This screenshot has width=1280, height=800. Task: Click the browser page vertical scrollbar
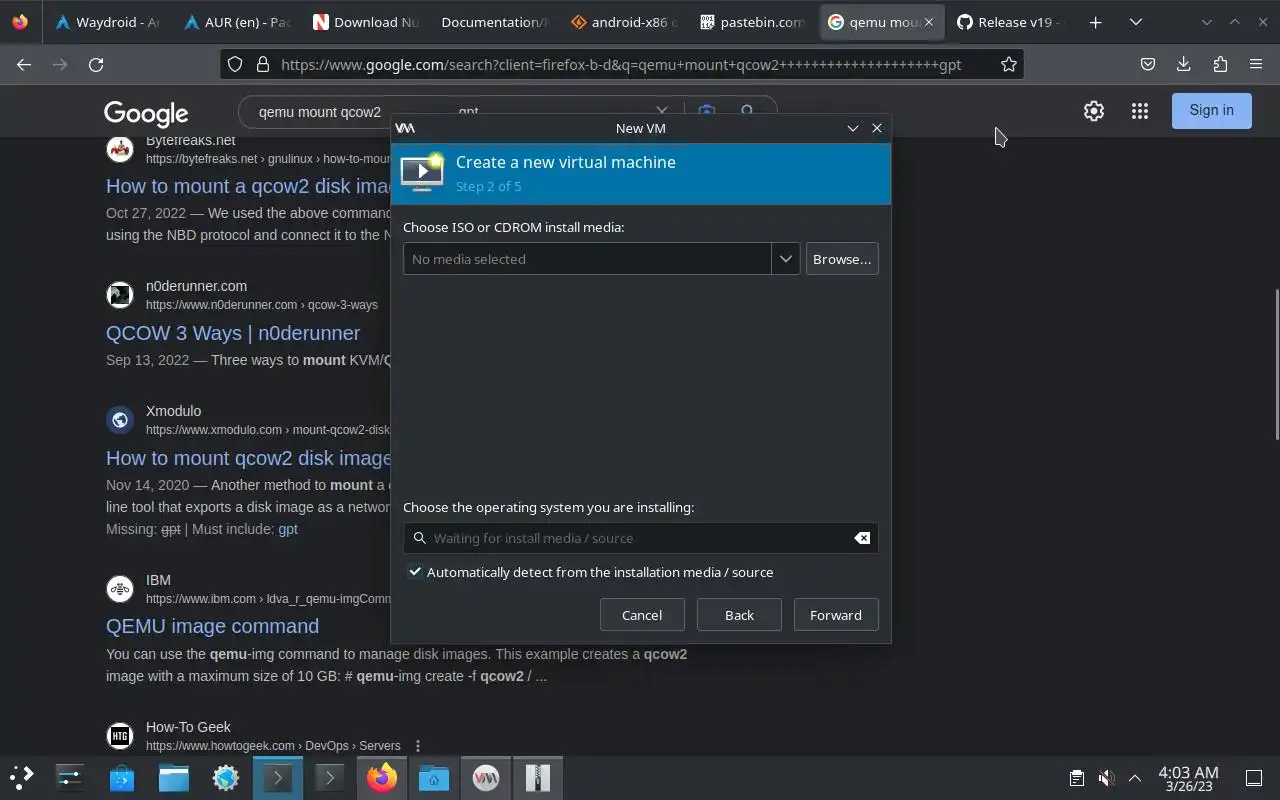(1276, 364)
